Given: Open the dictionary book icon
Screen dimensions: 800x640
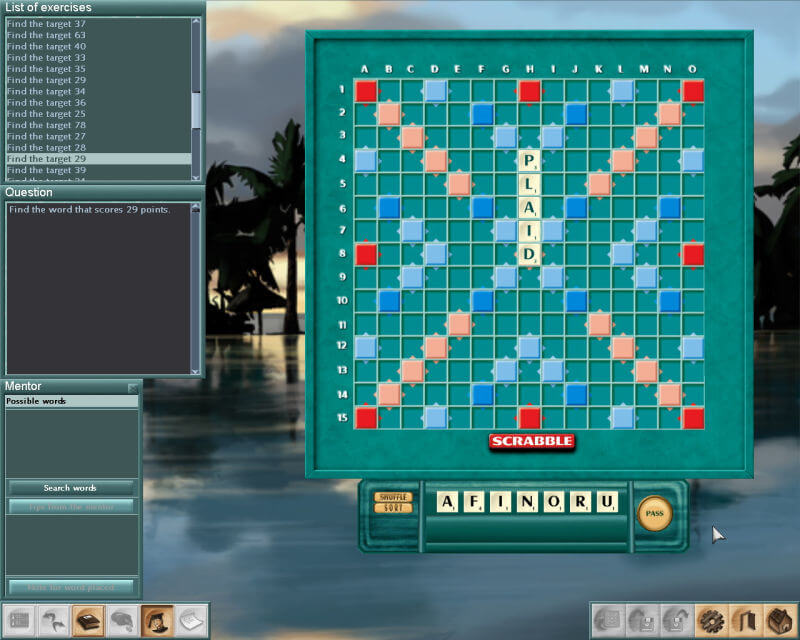Looking at the screenshot, I should (x=88, y=621).
